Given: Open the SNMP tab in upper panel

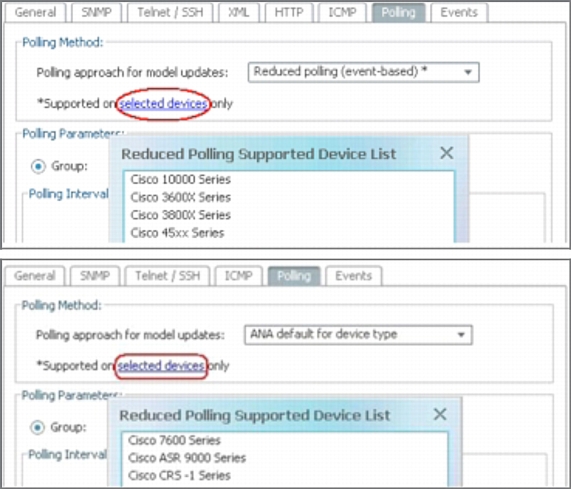Looking at the screenshot, I should [96, 13].
